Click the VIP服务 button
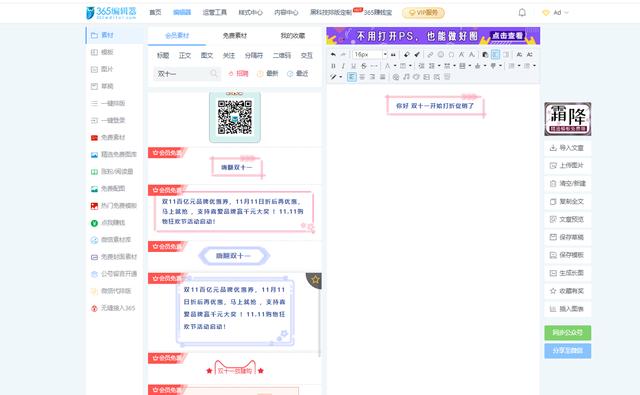The height and width of the screenshot is (395, 640). tap(423, 13)
